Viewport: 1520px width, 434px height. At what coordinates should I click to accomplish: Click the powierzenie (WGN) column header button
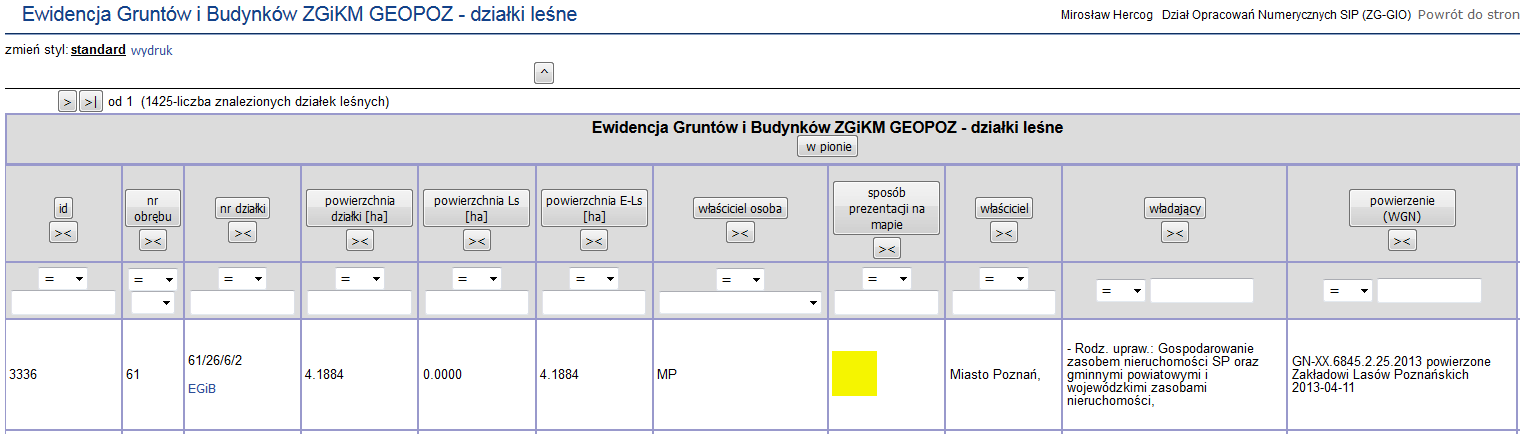(1401, 208)
